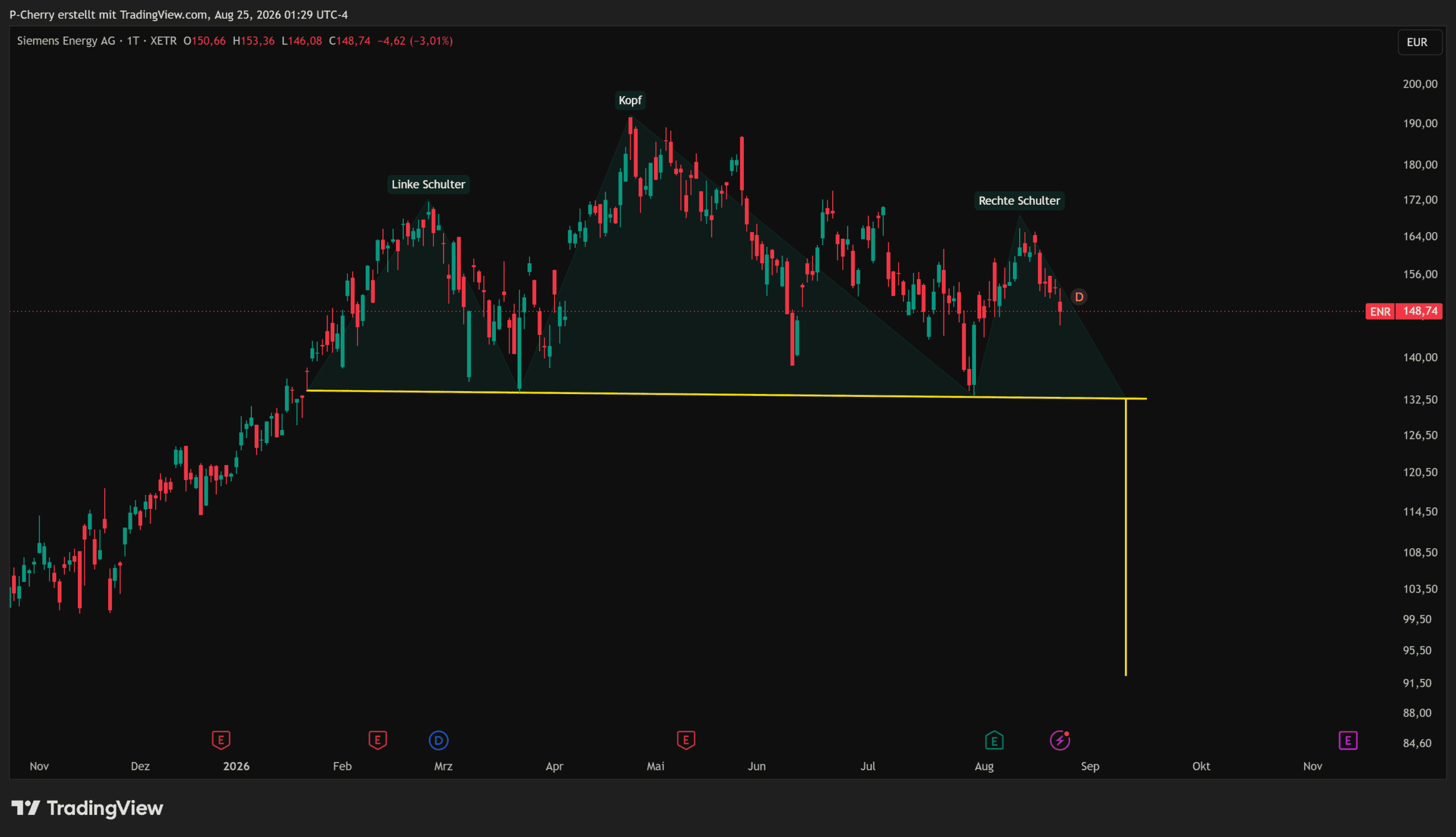This screenshot has height=837, width=1456.
Task: Click the 2026 label on time axis
Action: [x=236, y=766]
